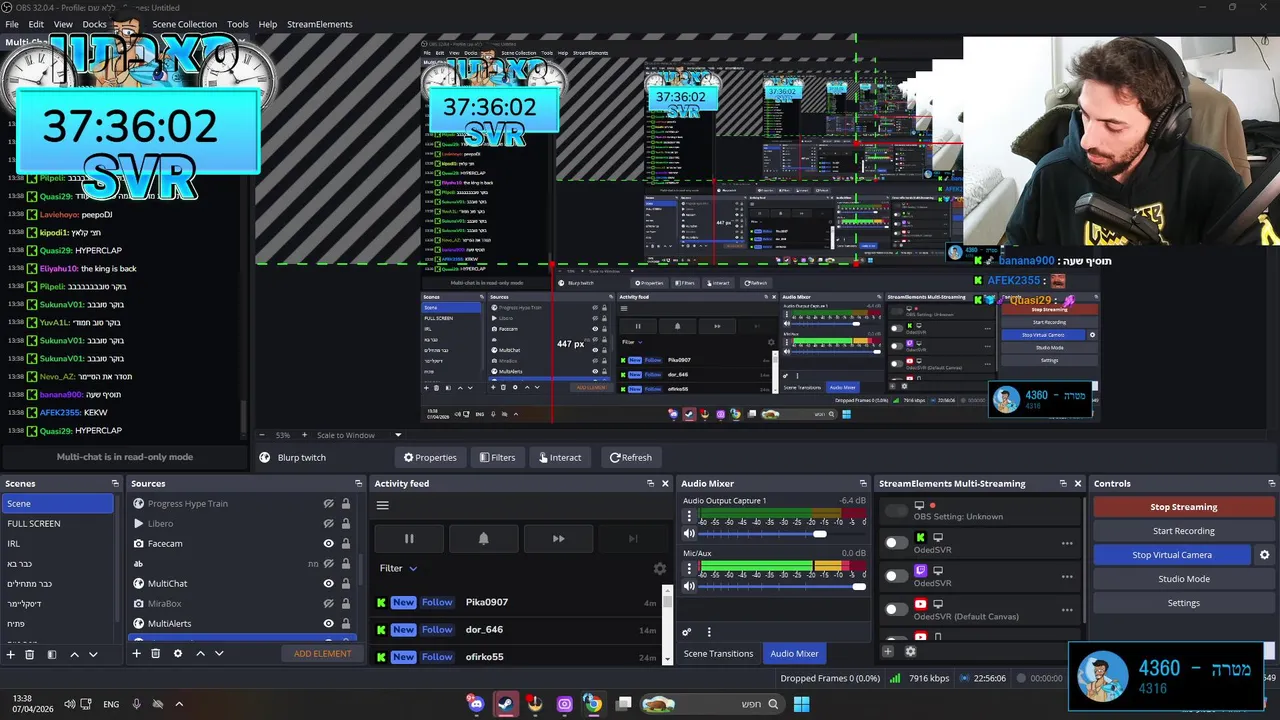
Task: Open the Docks menu
Action: click(x=94, y=24)
